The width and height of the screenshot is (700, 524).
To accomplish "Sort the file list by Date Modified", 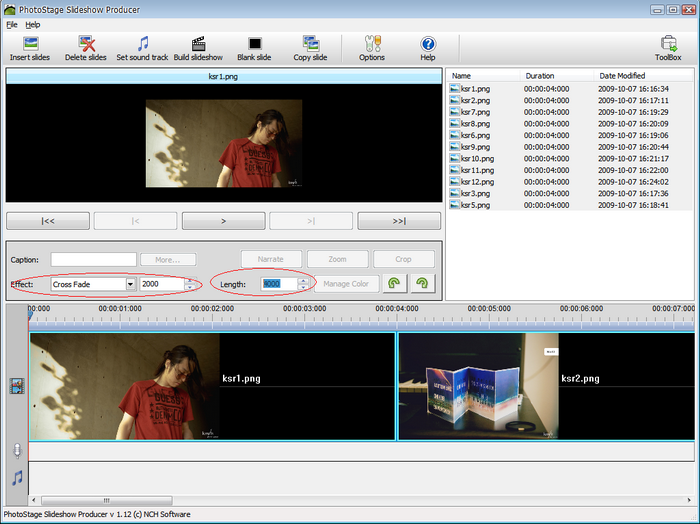I will (621, 75).
